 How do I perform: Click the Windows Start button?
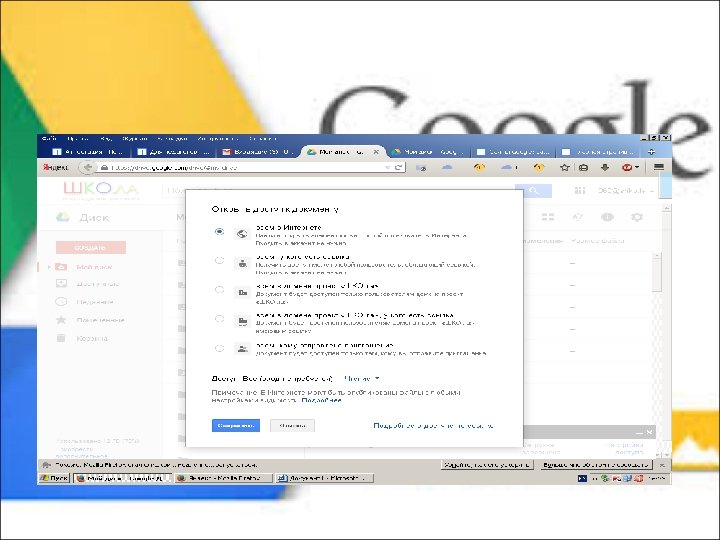pos(54,478)
